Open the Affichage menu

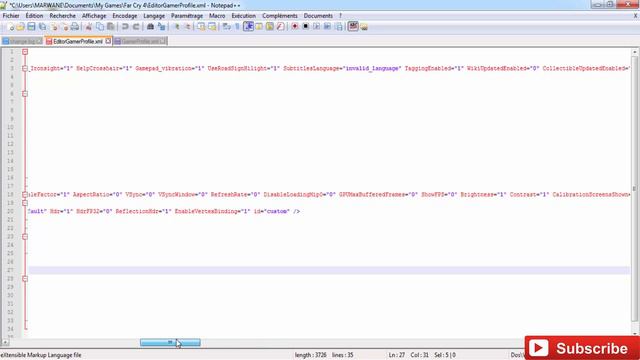click(94, 16)
